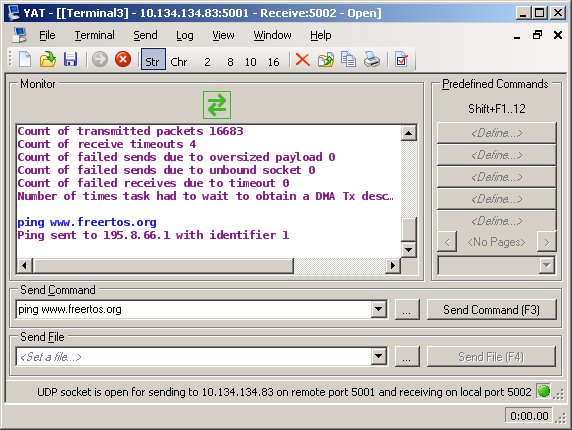Open the File menu

pos(47,35)
